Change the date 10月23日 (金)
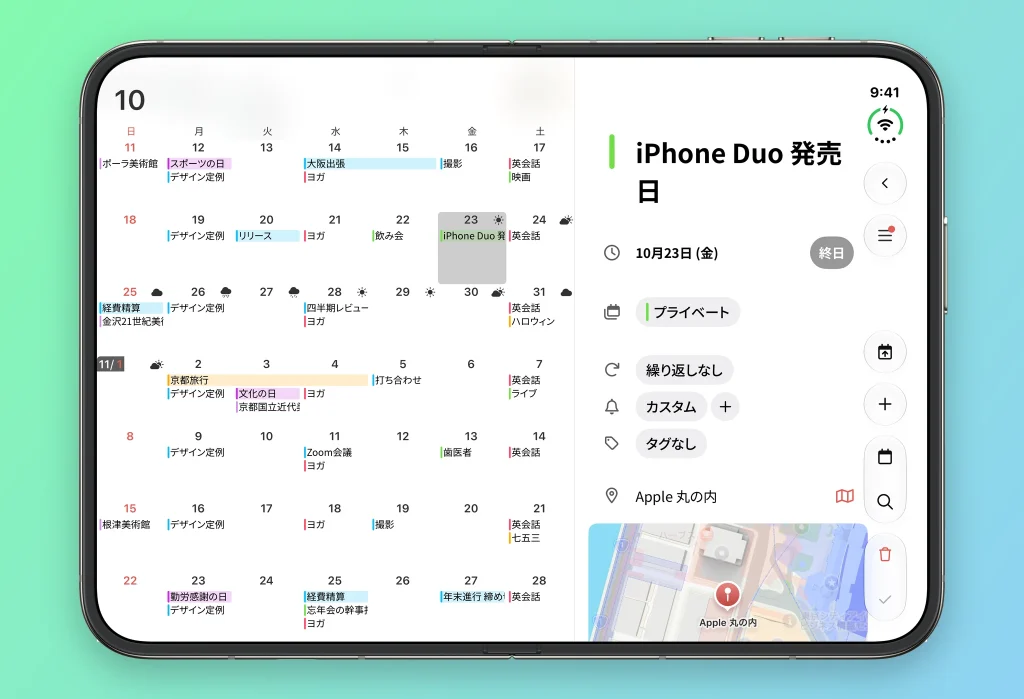 (677, 253)
